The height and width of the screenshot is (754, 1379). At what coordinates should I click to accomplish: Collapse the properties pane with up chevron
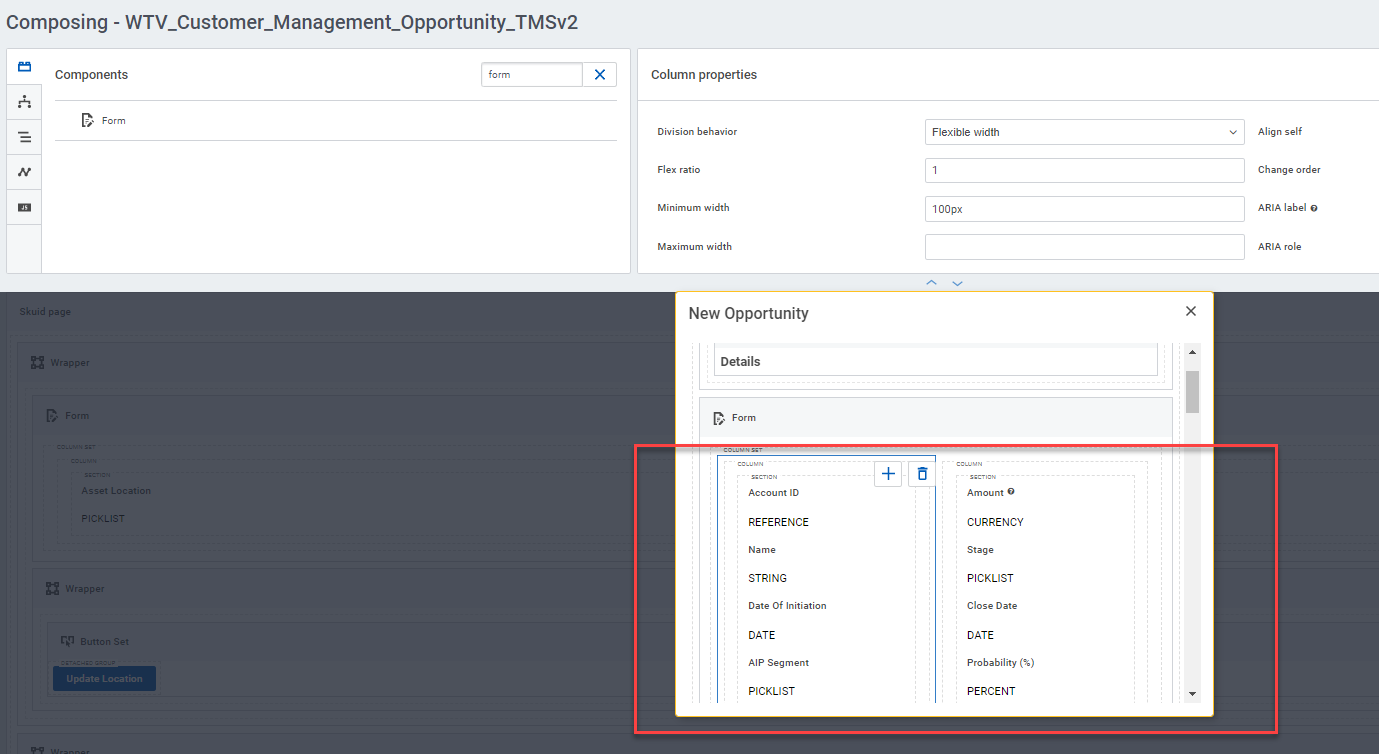pos(931,283)
